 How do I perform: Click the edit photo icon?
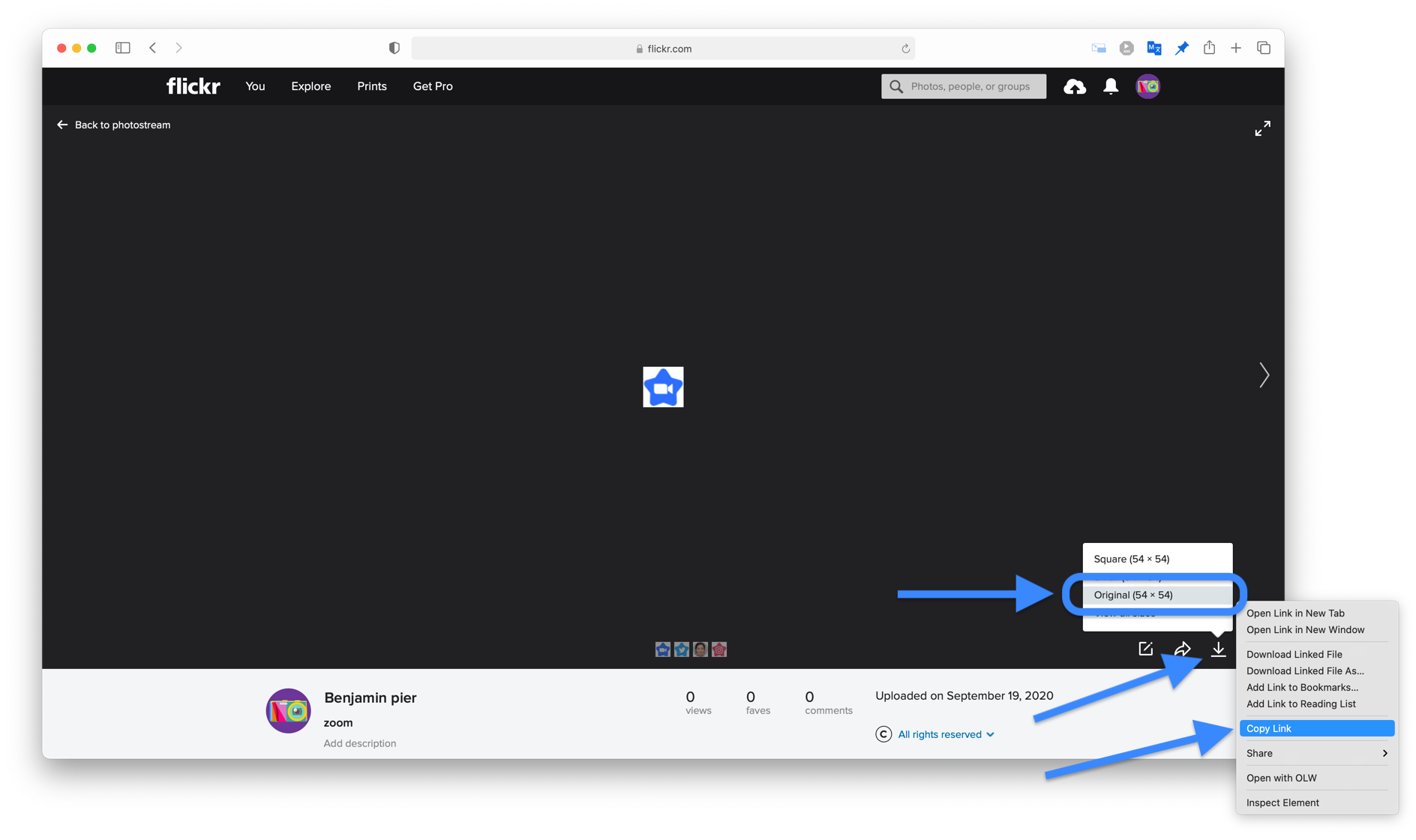pos(1145,649)
